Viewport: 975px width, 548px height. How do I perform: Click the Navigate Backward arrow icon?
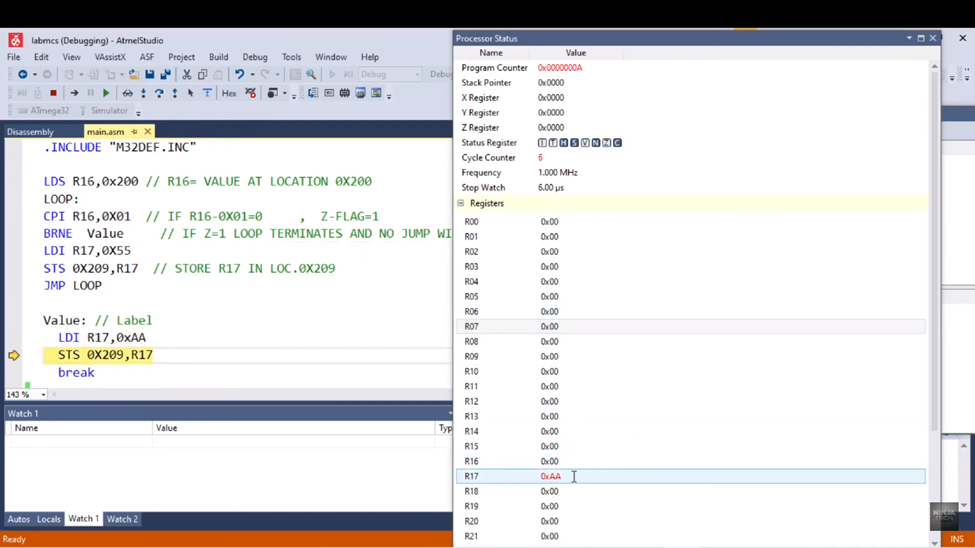22,75
